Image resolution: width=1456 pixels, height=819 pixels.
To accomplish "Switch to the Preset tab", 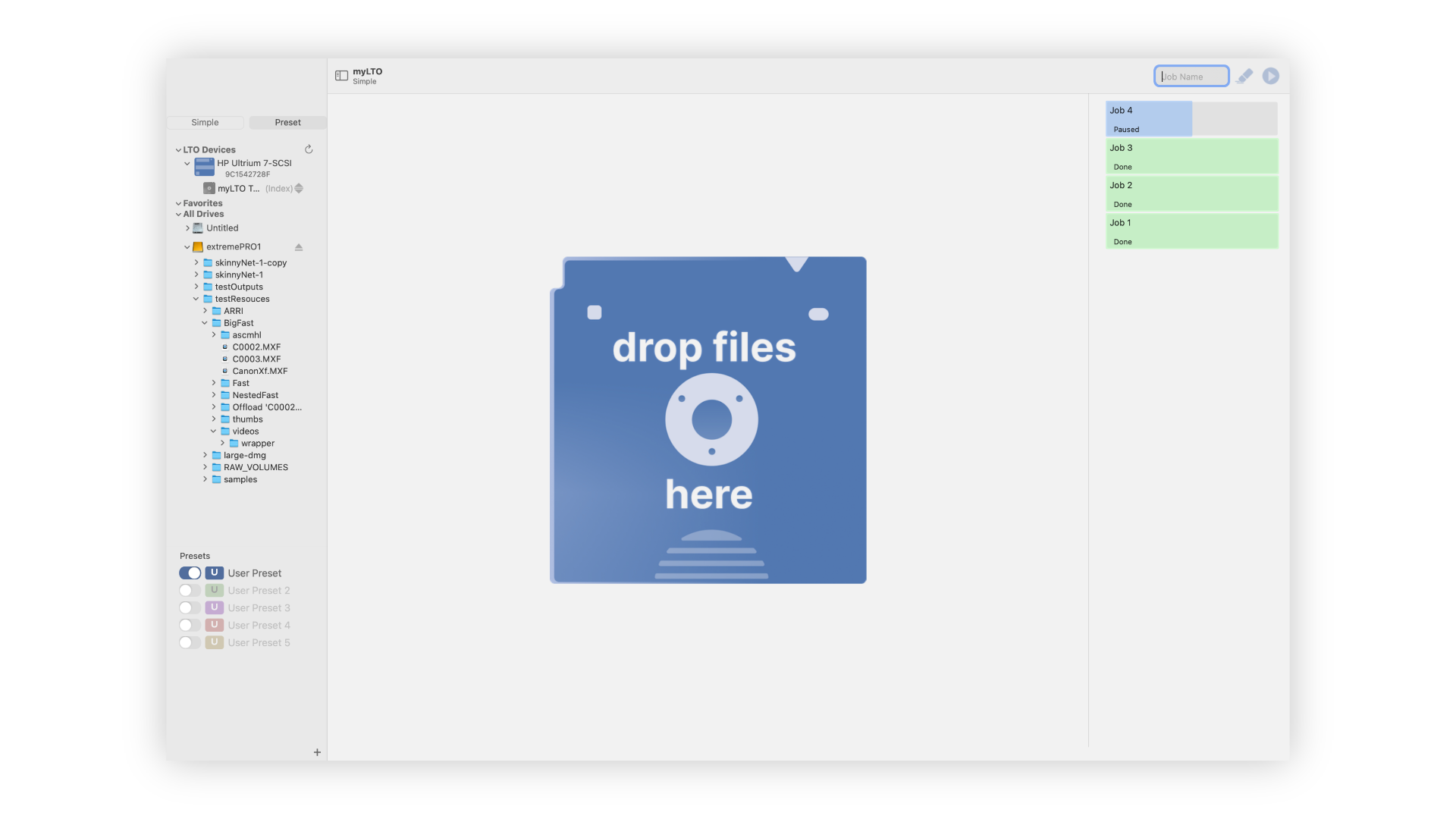I will [287, 122].
